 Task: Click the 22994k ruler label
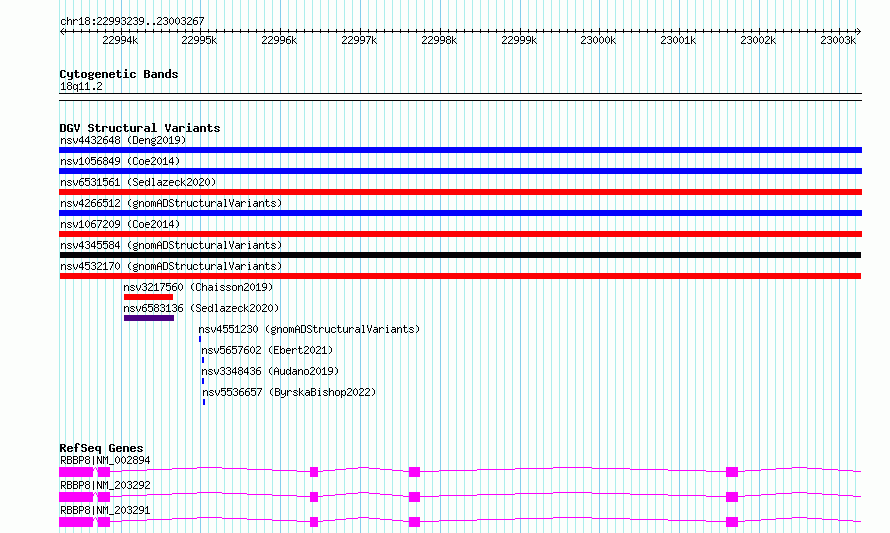click(120, 40)
